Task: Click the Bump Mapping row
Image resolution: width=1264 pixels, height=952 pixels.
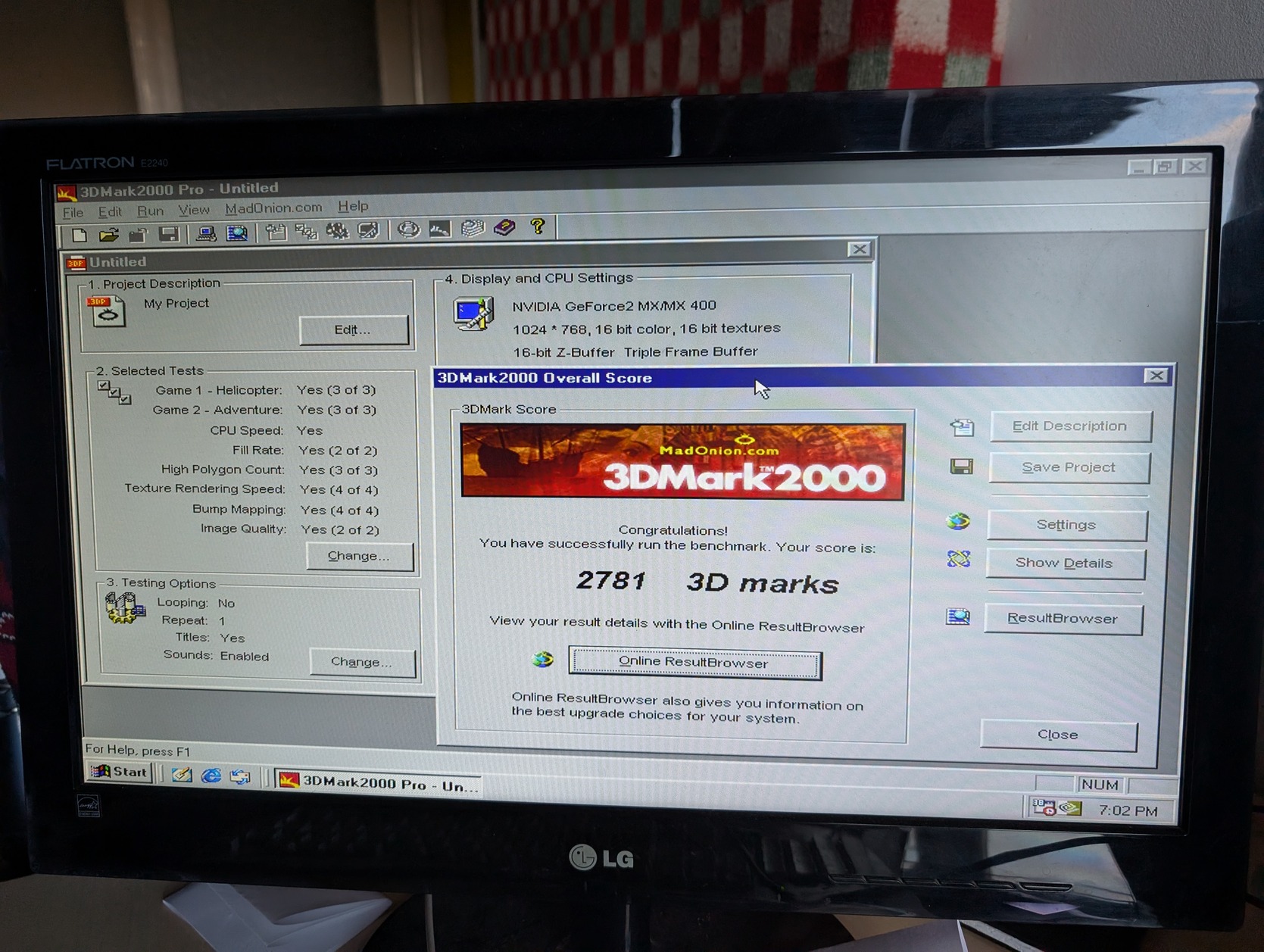Action: pyautogui.click(x=286, y=510)
